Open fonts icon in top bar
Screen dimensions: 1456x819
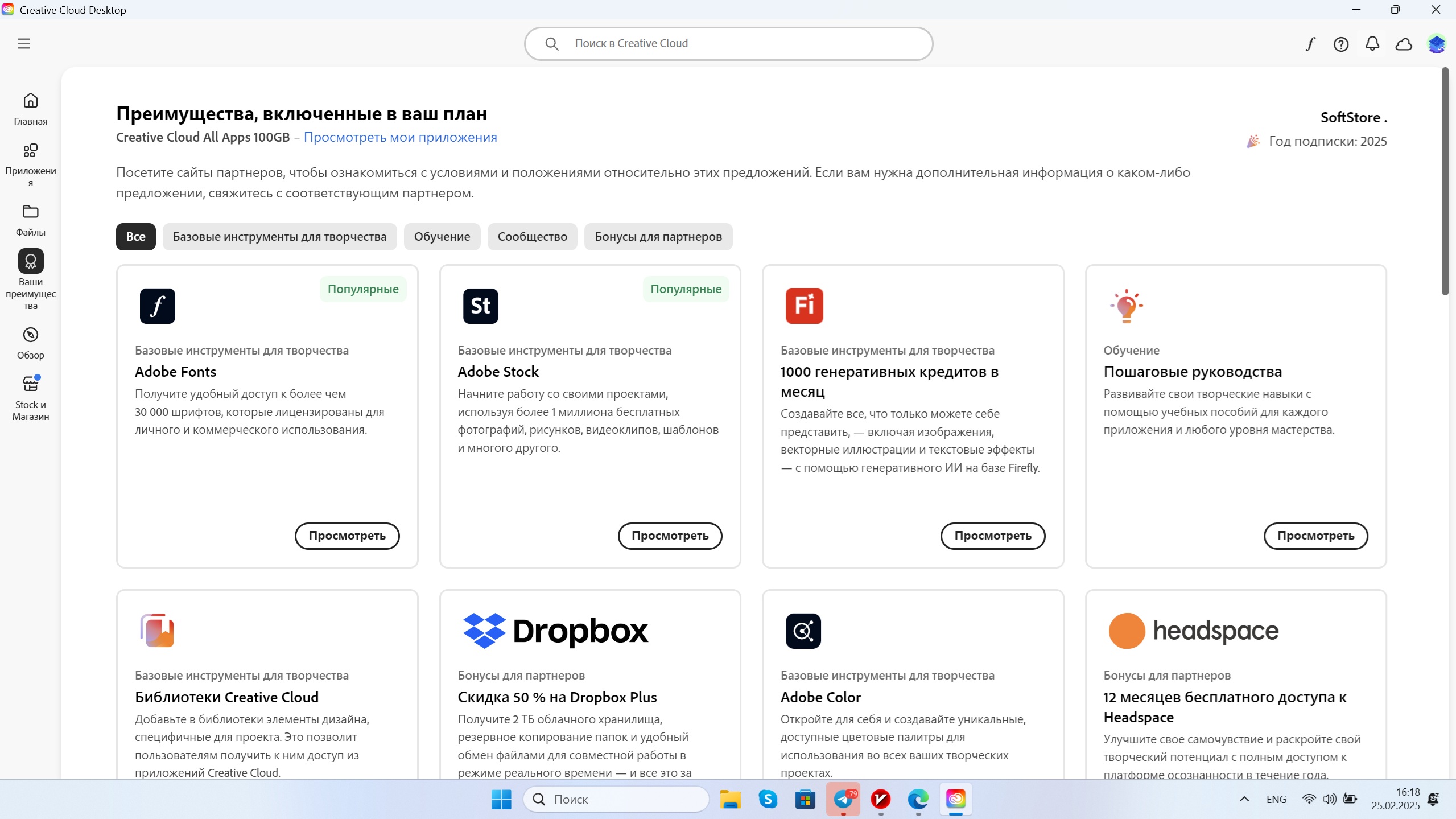pyautogui.click(x=1310, y=44)
